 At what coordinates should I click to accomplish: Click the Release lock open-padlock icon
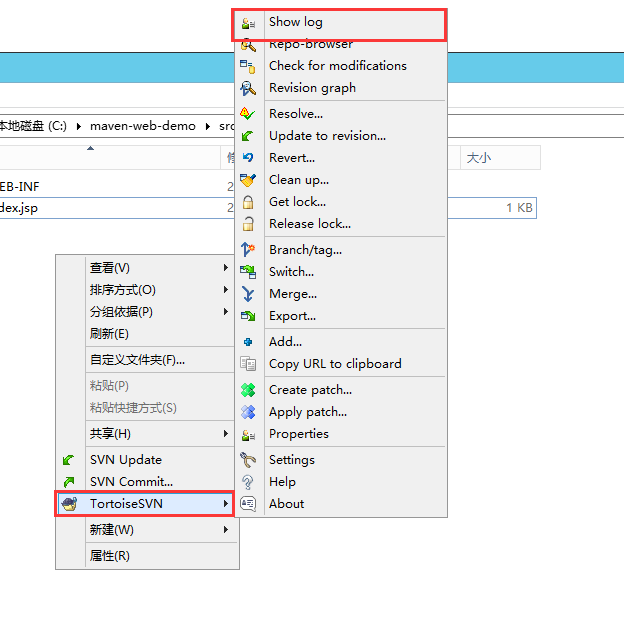(x=248, y=224)
